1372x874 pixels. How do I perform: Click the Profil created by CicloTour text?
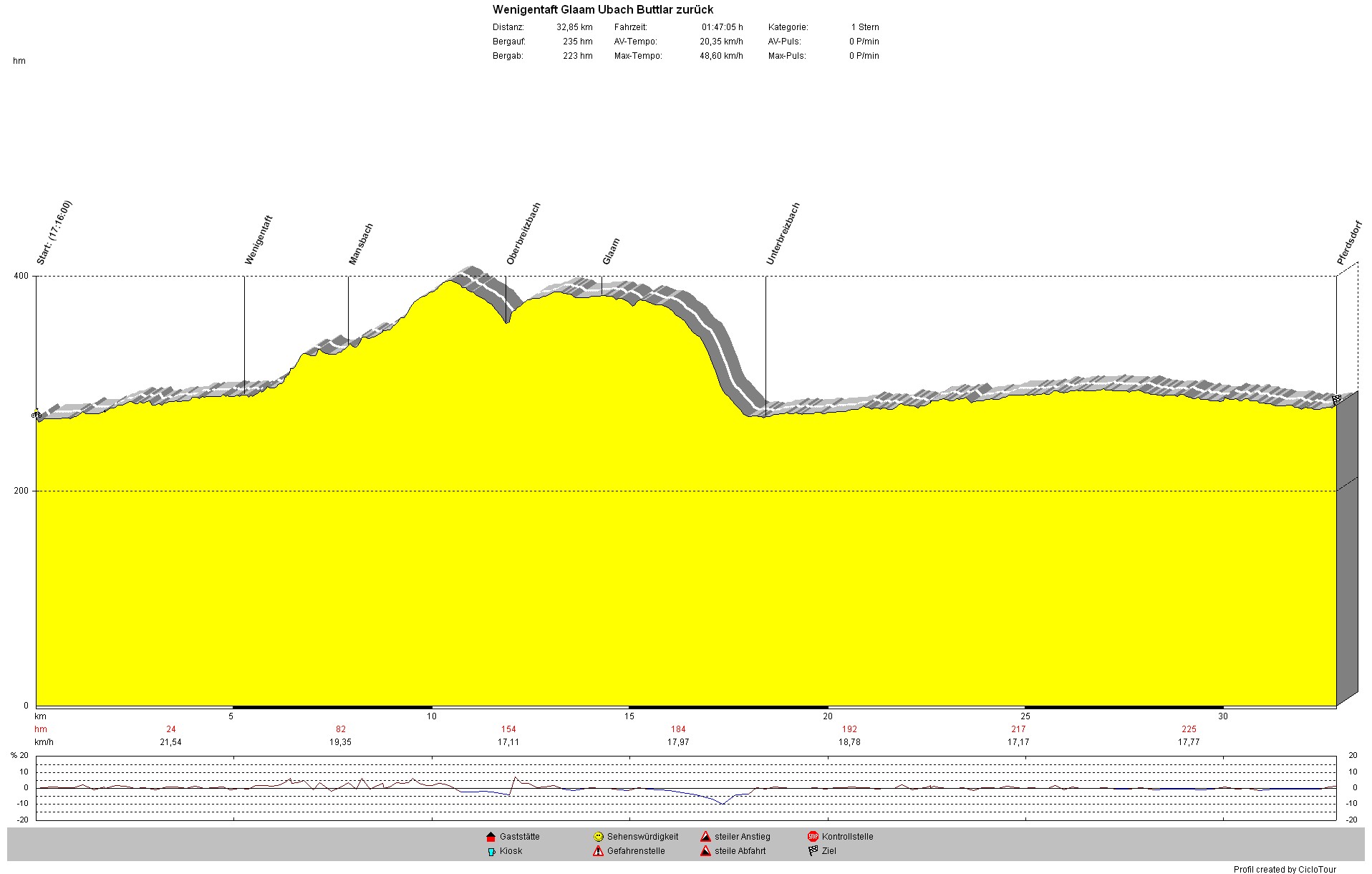pos(1285,869)
